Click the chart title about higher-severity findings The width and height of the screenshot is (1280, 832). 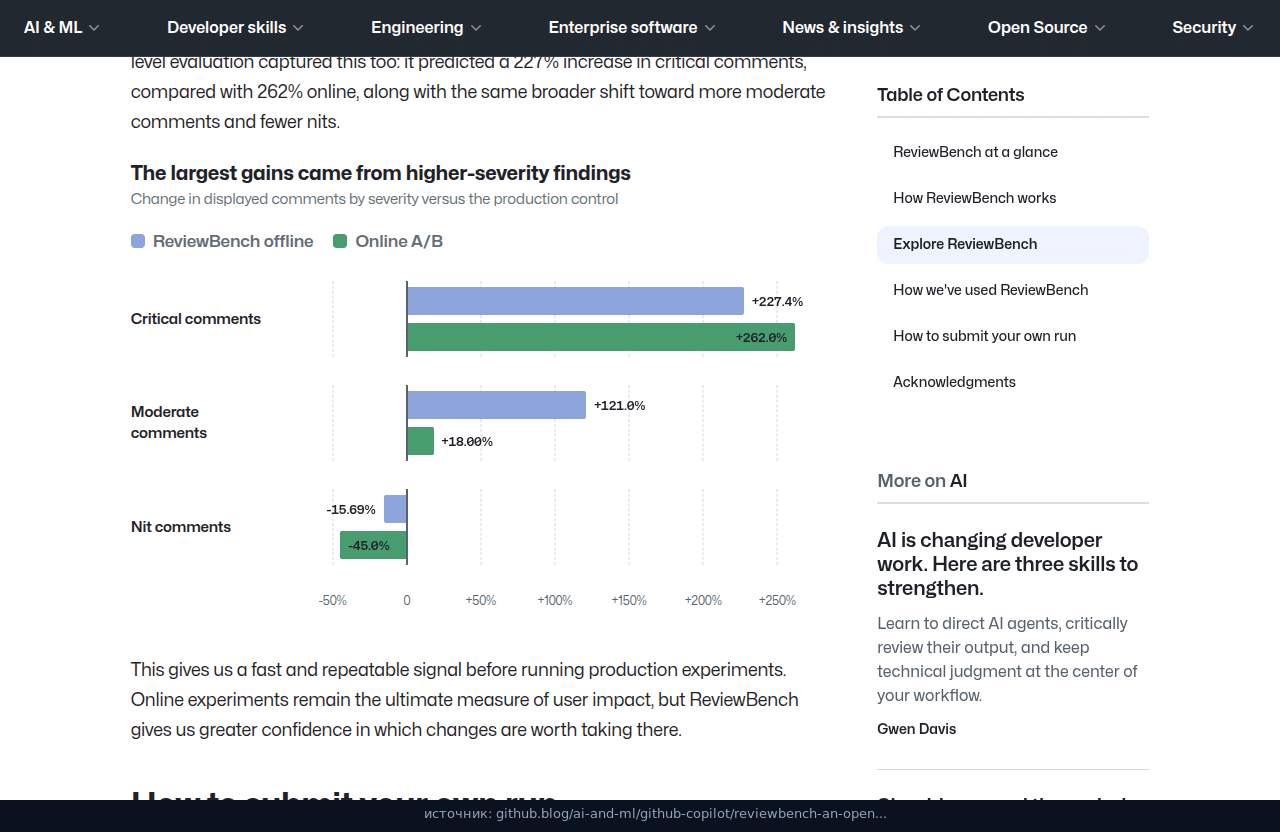[x=381, y=173]
